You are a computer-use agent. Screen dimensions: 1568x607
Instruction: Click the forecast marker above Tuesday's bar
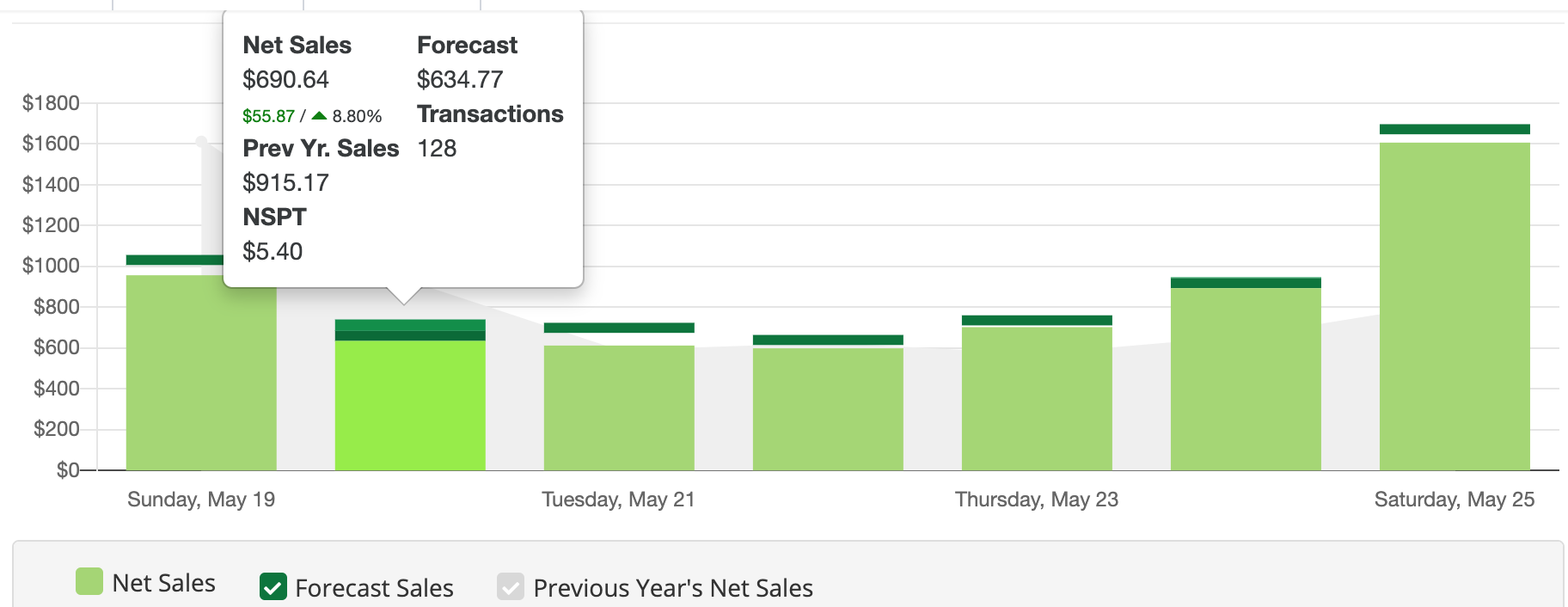click(x=619, y=328)
